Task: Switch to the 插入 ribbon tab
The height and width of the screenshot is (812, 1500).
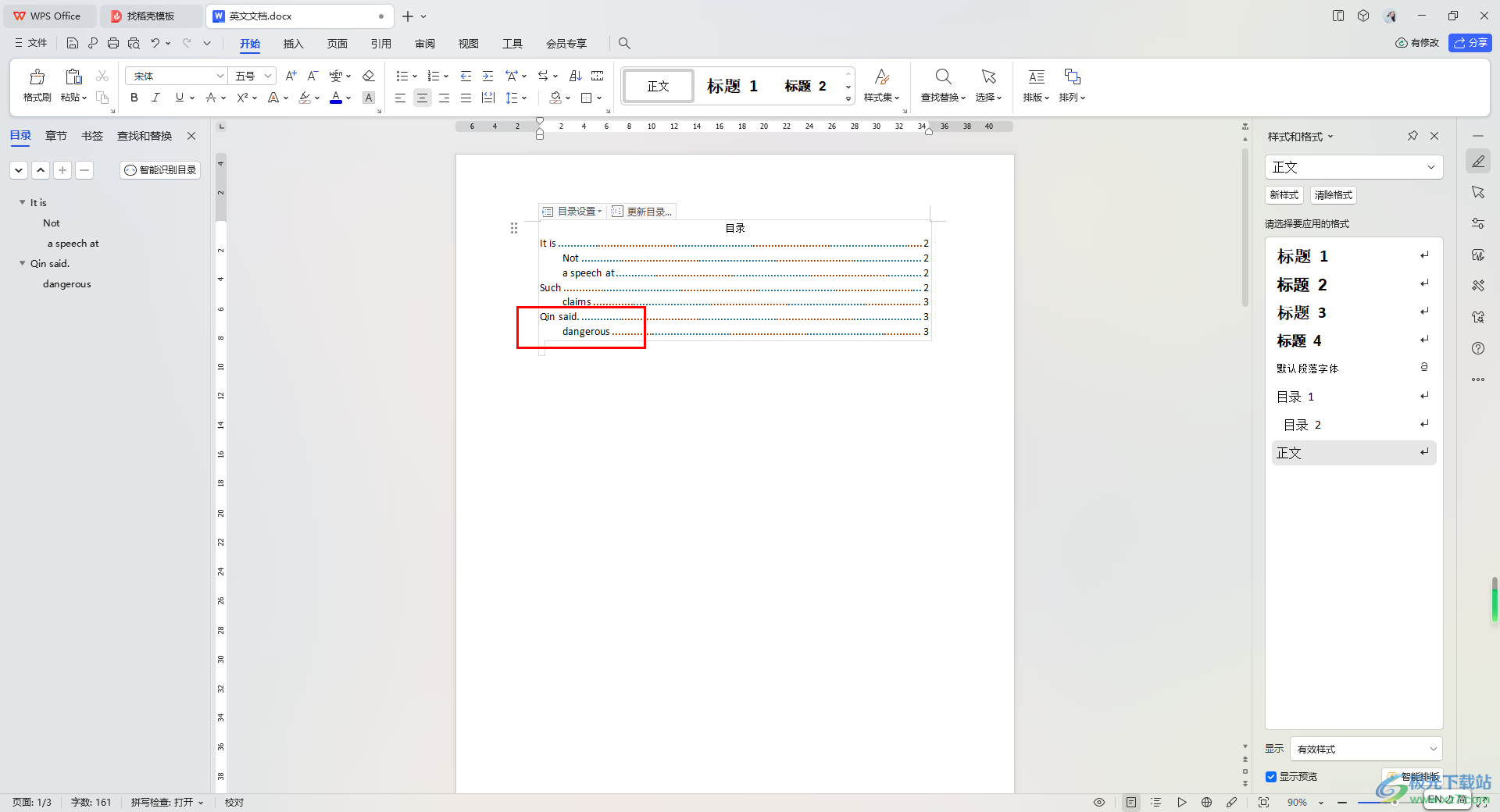Action: pyautogui.click(x=293, y=44)
